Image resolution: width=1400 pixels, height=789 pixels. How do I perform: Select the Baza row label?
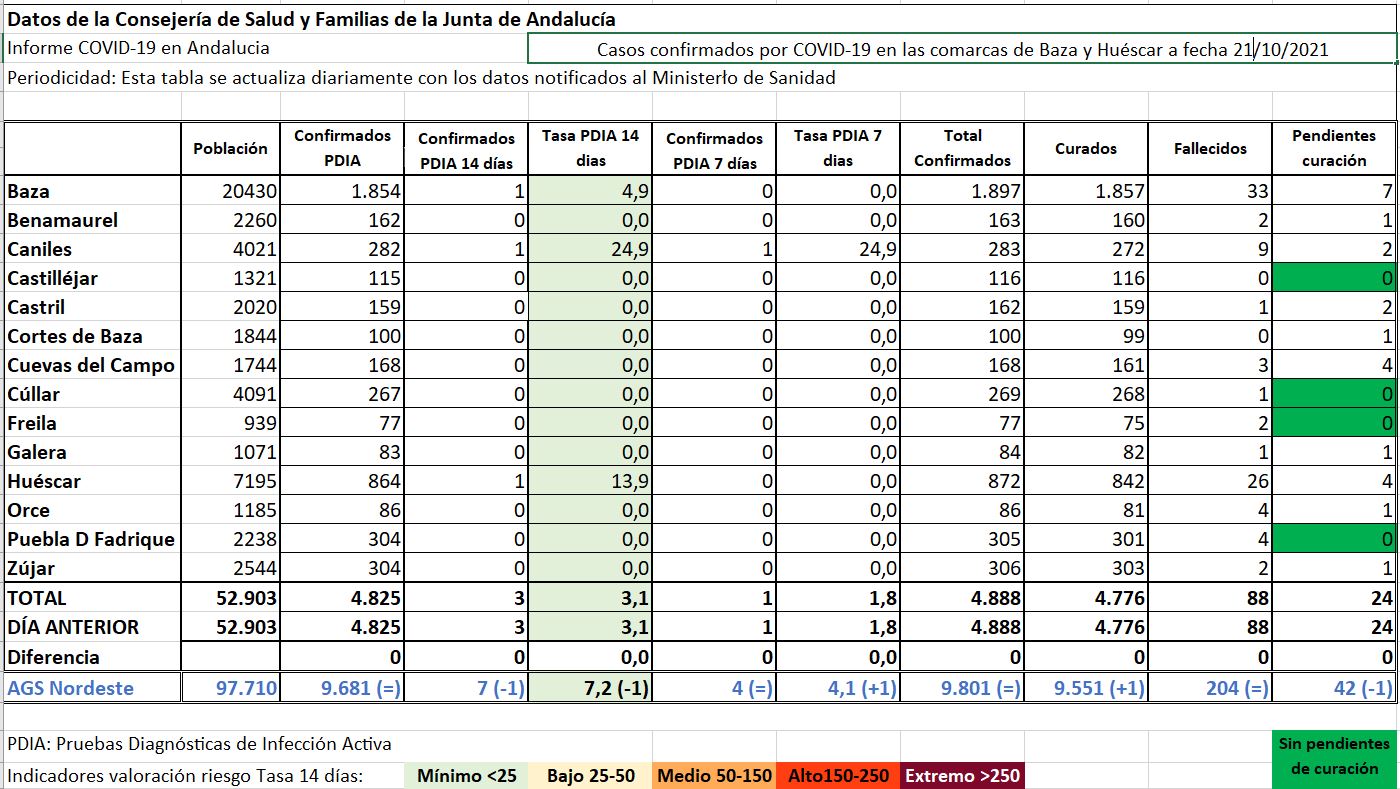[x=28, y=191]
